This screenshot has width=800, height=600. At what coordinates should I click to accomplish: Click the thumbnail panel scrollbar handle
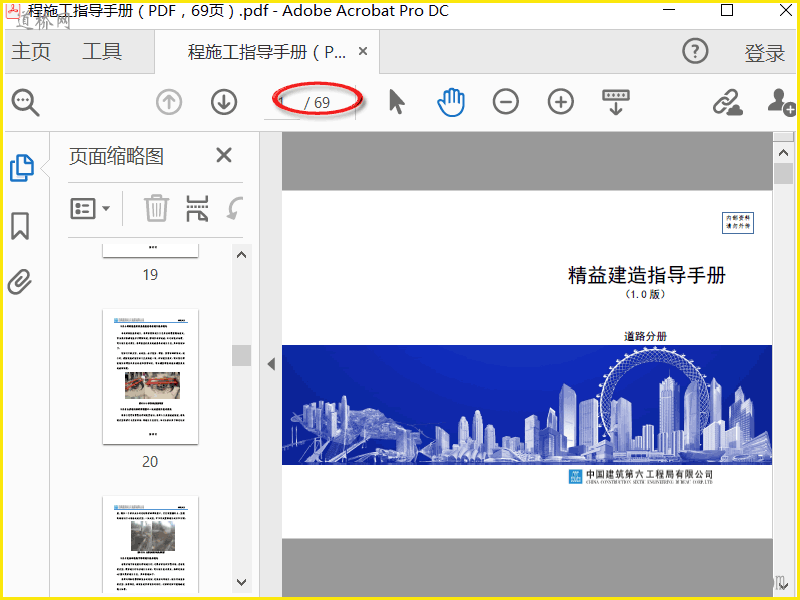(241, 355)
